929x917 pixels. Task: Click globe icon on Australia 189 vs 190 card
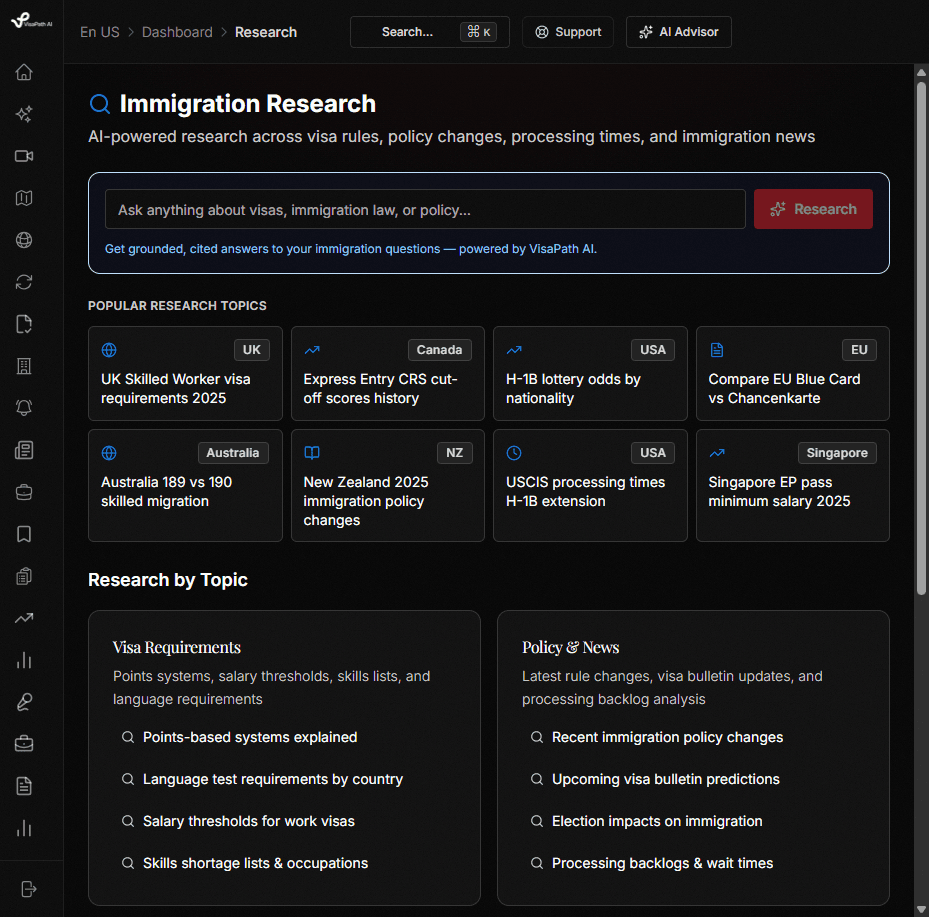[109, 453]
